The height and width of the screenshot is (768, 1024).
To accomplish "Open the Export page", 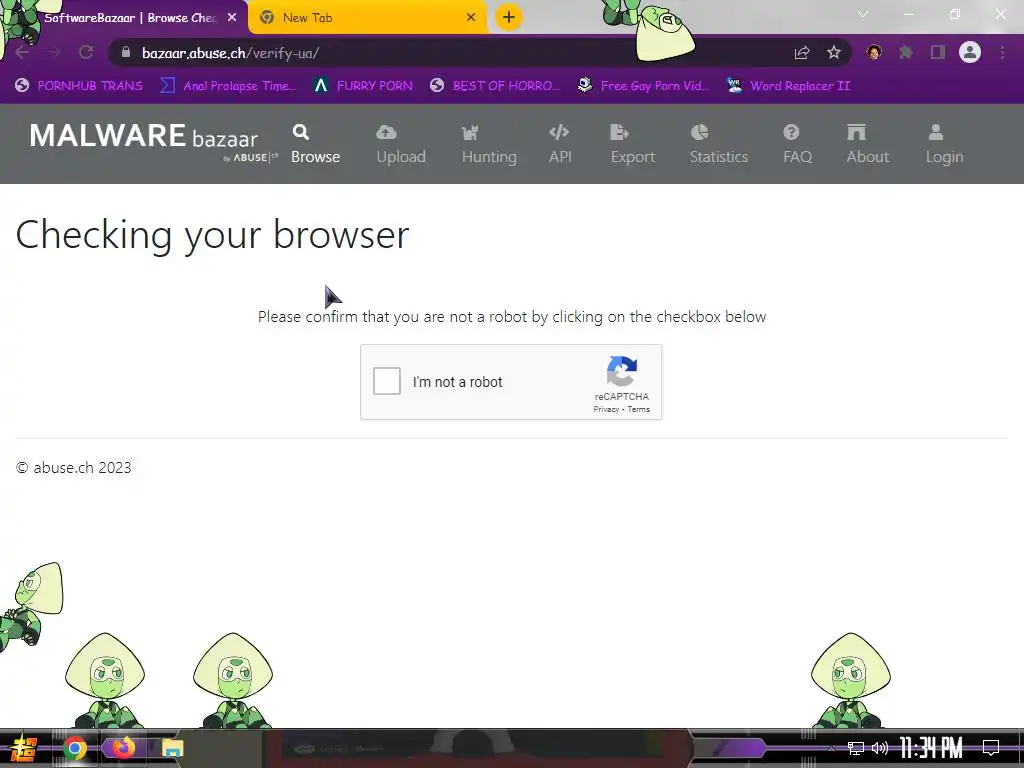I will [x=632, y=144].
